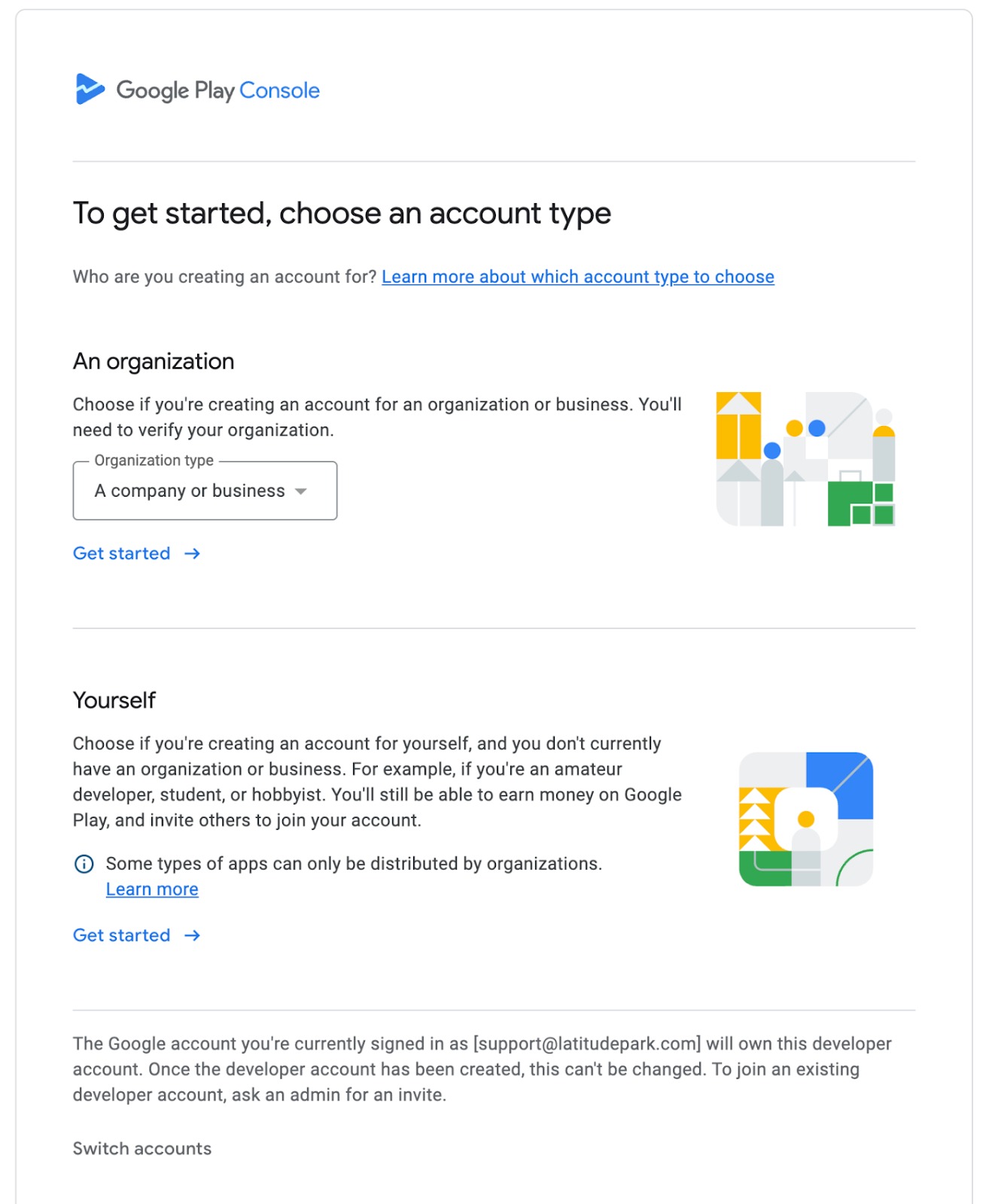
Task: Click the Who are you creating an account for text
Action: (x=224, y=277)
